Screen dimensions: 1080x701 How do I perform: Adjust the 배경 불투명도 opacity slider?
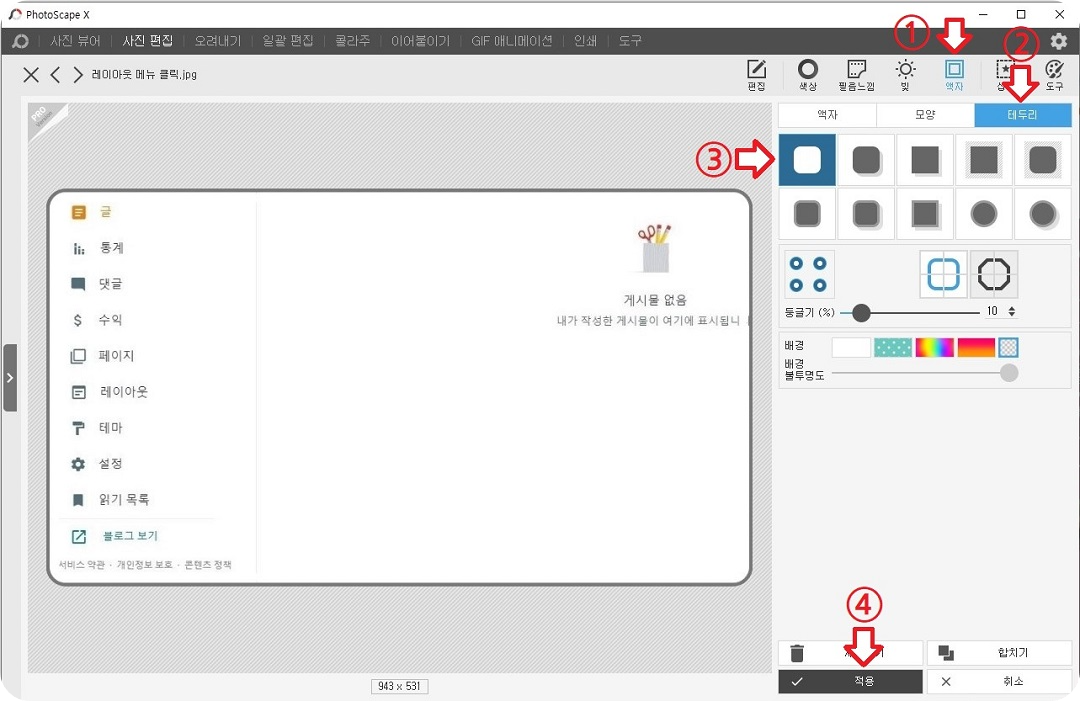tap(925, 373)
